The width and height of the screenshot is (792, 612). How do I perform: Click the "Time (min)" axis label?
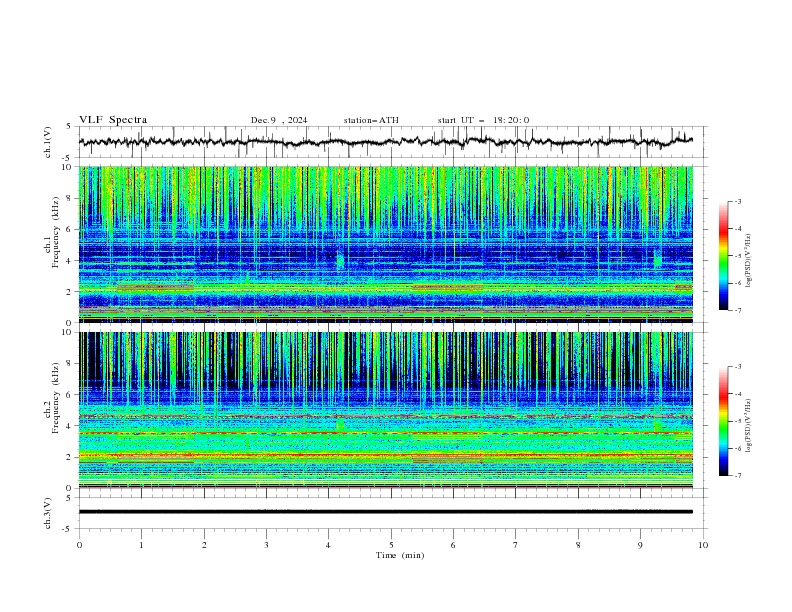click(400, 555)
